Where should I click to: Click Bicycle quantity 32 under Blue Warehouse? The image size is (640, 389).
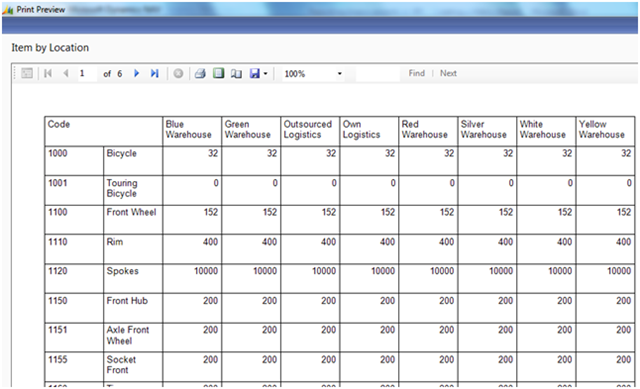(213, 153)
